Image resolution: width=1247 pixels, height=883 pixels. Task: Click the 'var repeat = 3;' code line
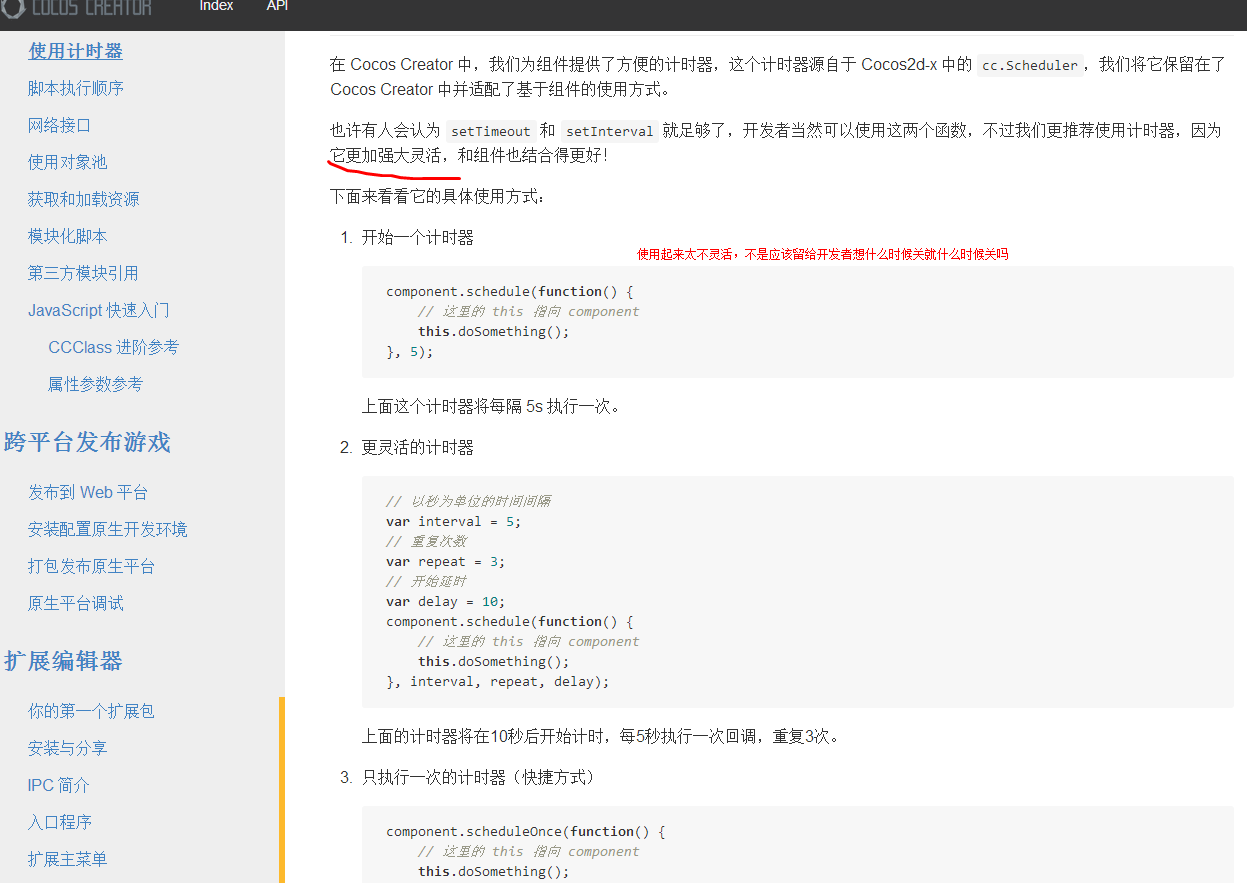pyautogui.click(x=445, y=561)
